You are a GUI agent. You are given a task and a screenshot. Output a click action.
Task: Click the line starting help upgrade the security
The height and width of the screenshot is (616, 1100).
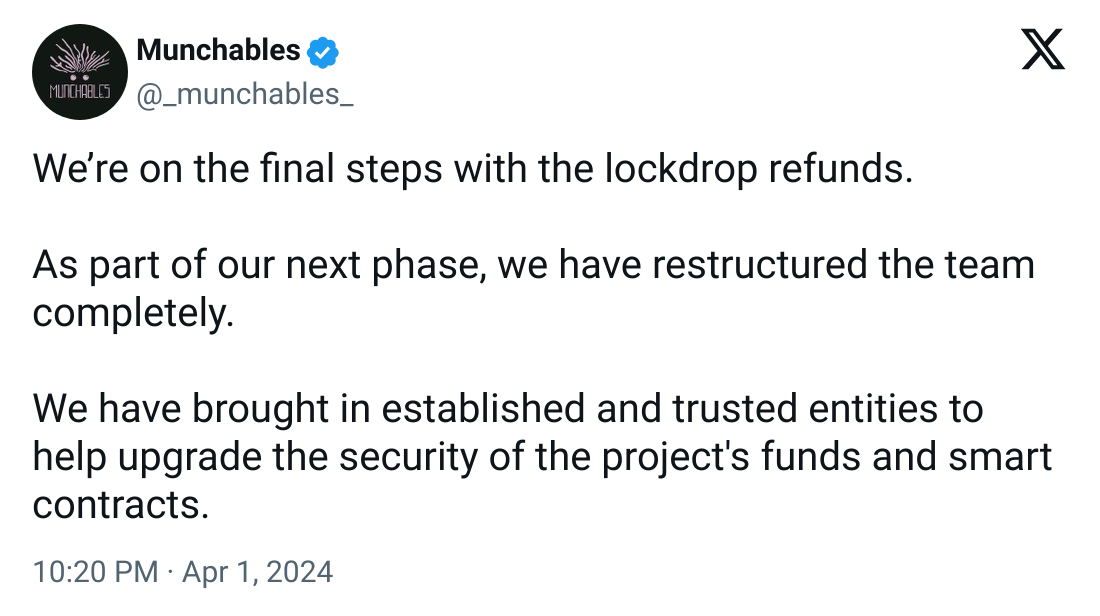(x=542, y=457)
